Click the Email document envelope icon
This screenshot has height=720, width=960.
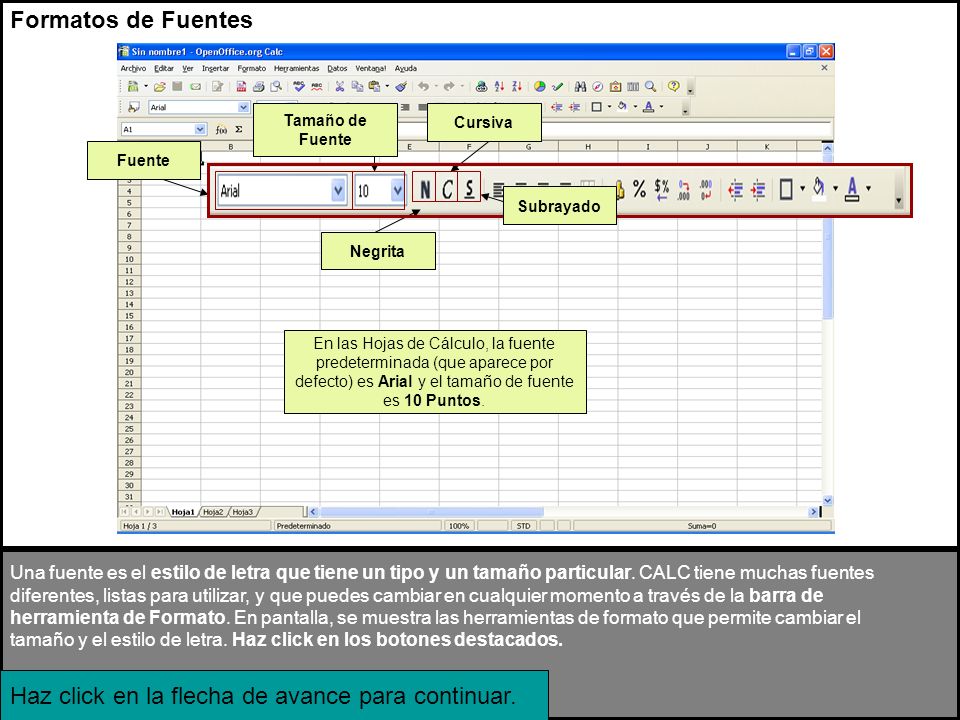click(x=195, y=87)
